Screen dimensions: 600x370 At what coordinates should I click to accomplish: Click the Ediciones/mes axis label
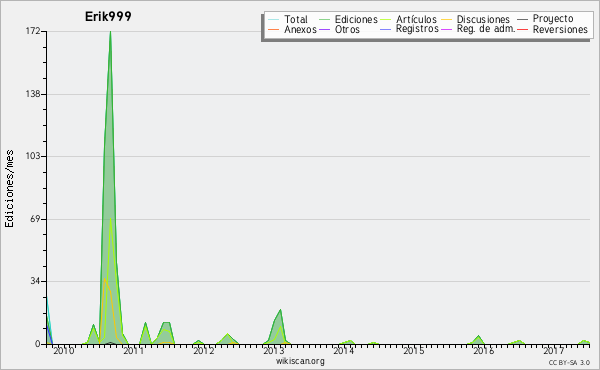(x=9, y=189)
